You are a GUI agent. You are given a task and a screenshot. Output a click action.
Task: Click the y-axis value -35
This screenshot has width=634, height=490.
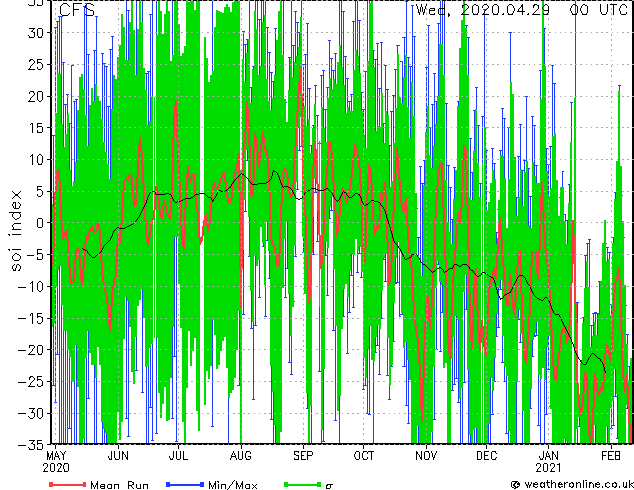[31, 445]
